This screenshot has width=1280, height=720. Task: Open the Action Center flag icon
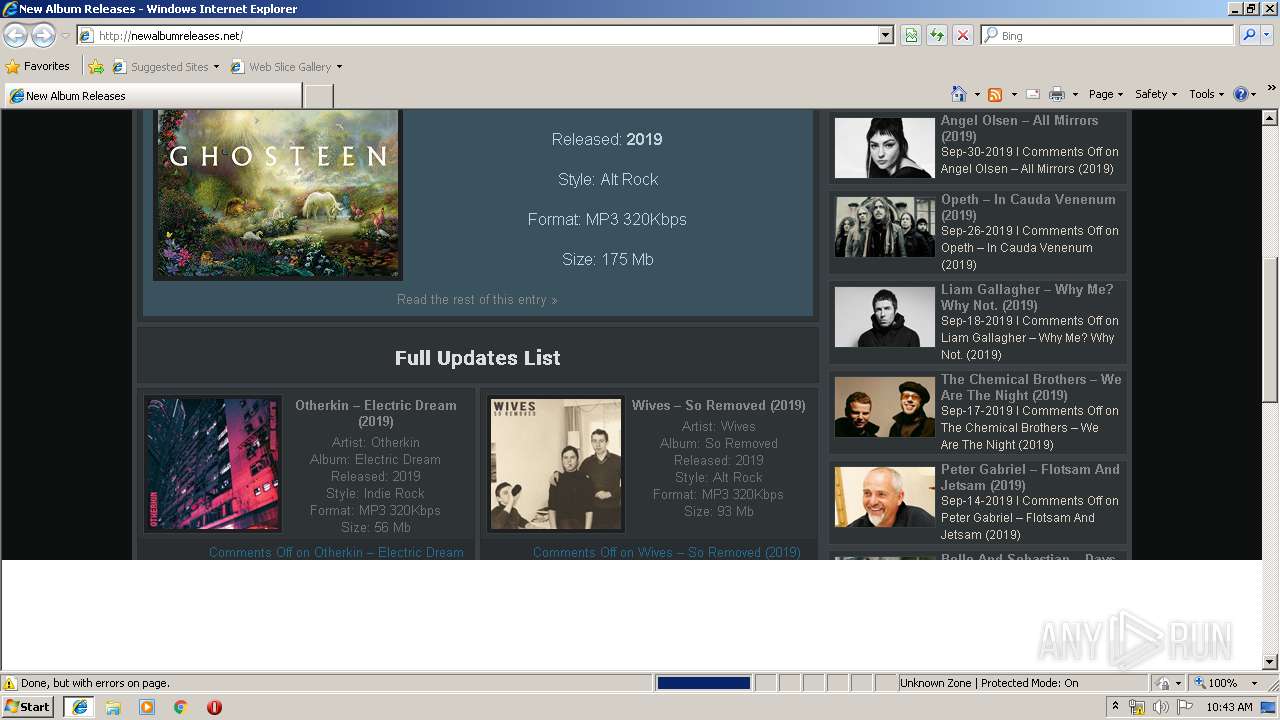[1185, 707]
